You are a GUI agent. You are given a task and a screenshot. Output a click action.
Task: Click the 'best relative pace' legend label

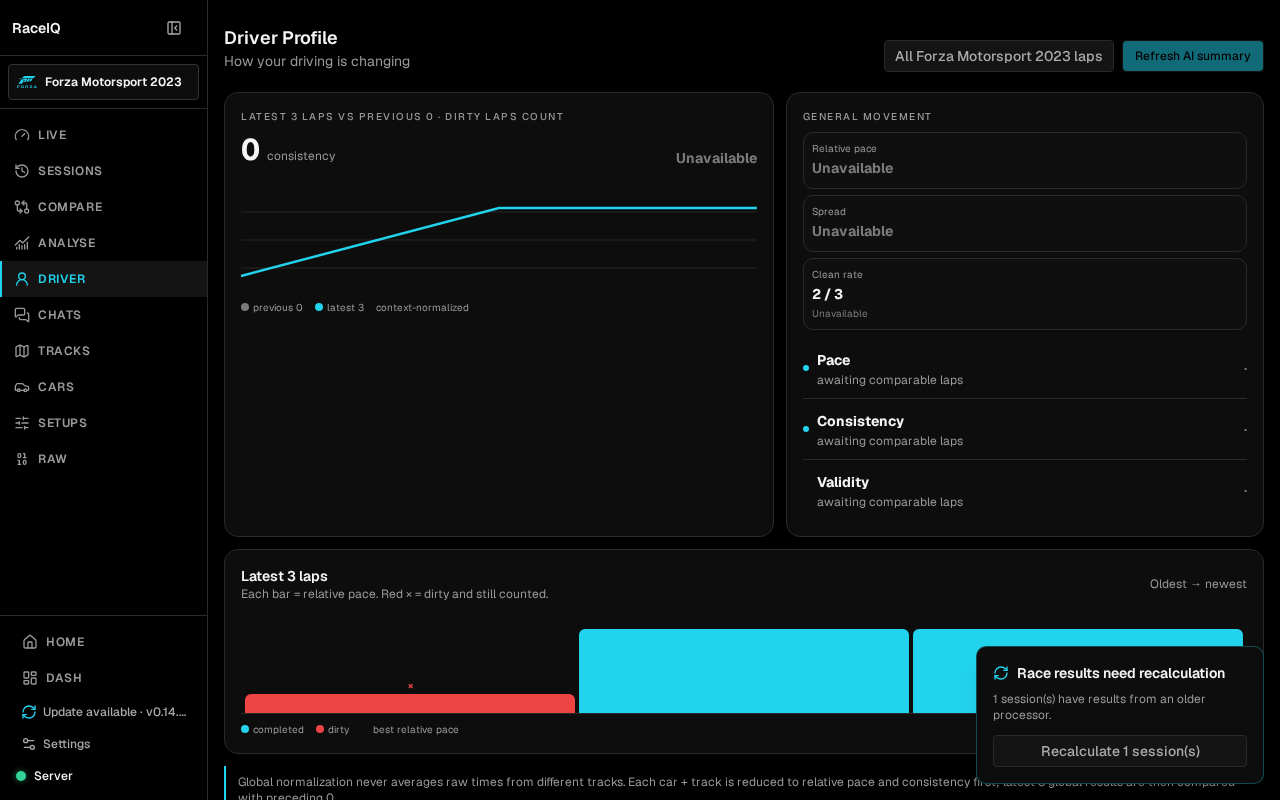(416, 730)
